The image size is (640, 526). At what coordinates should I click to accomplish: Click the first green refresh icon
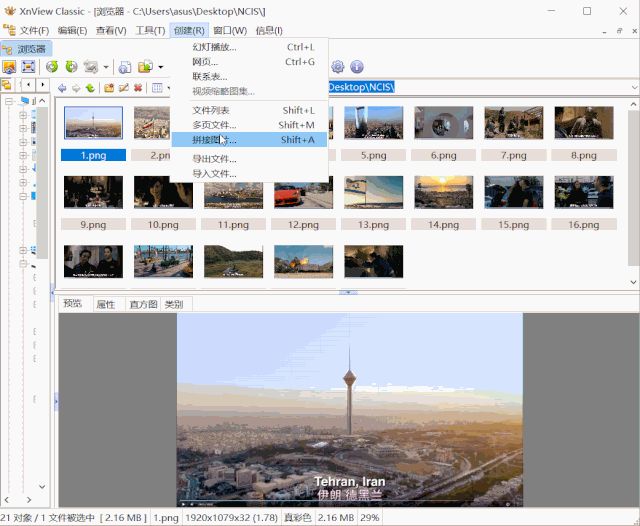[52, 67]
